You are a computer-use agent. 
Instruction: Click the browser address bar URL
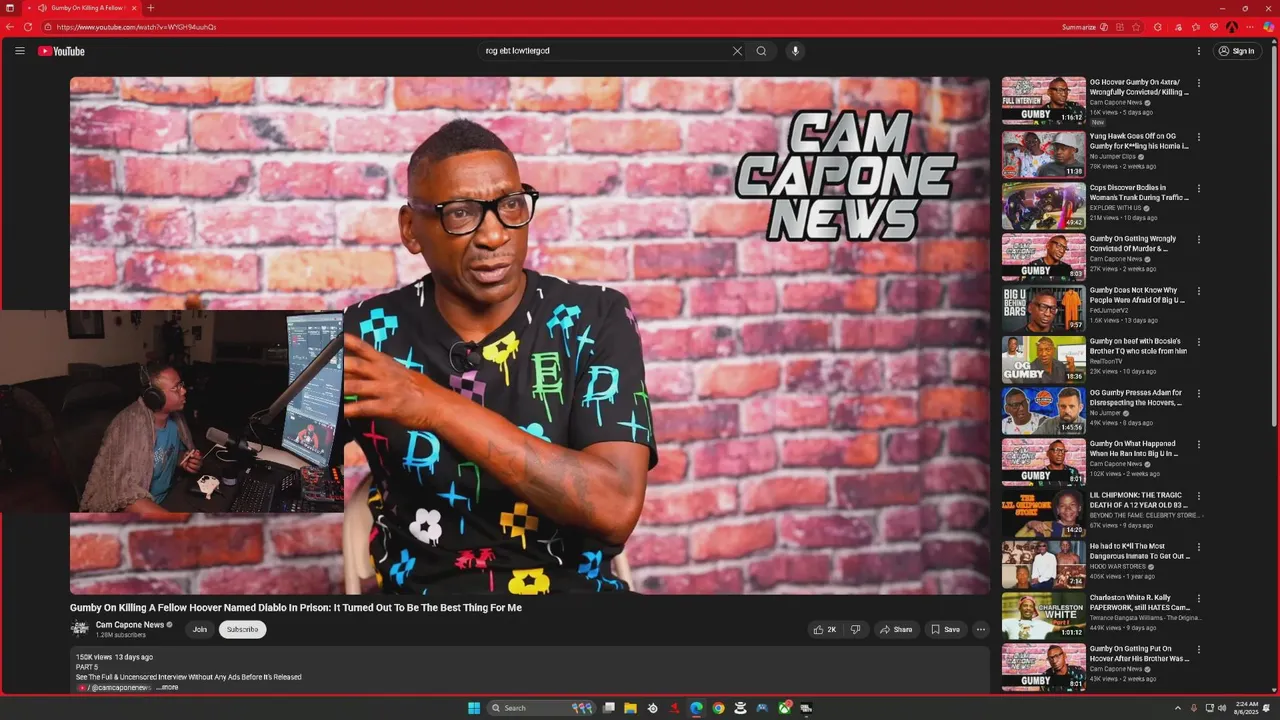136,27
